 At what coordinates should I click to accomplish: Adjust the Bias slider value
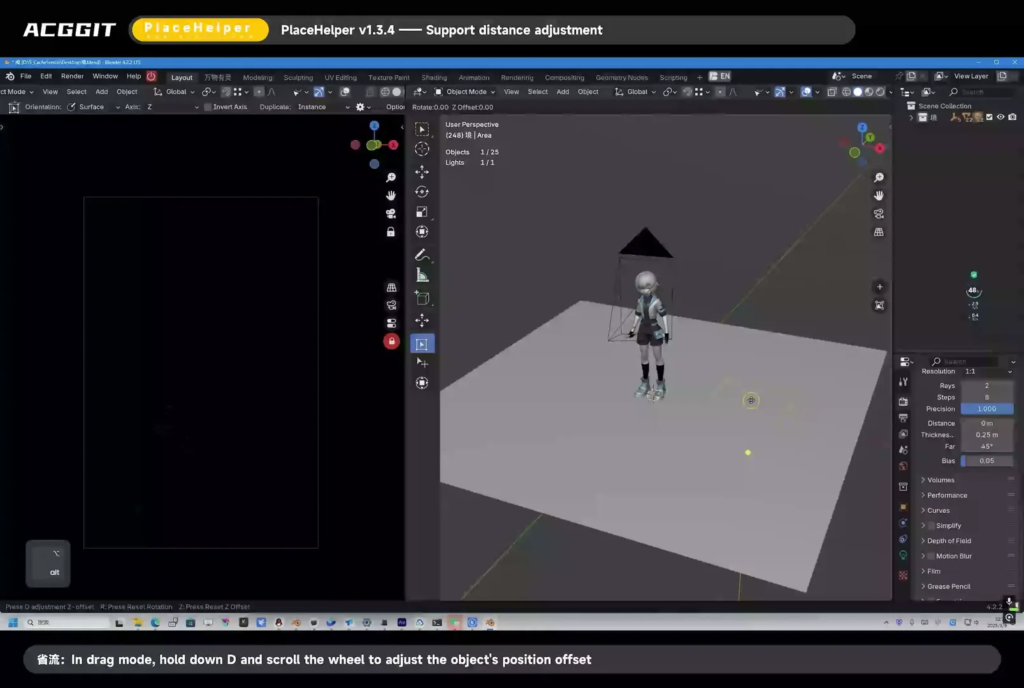(987, 461)
